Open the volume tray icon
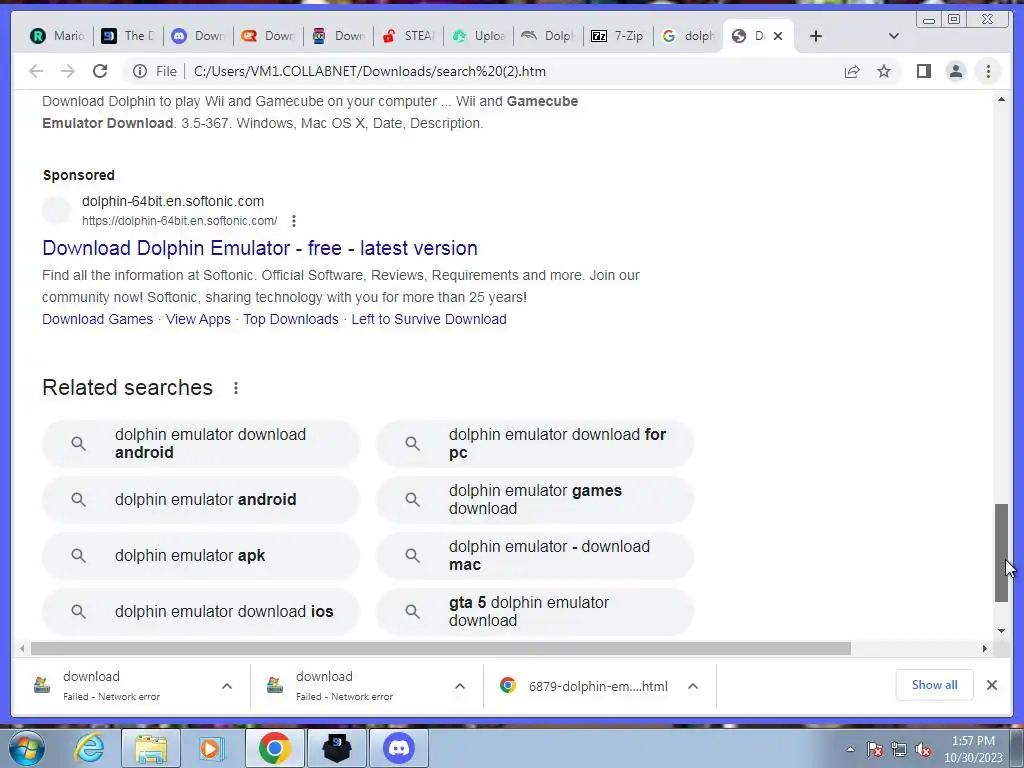This screenshot has height=768, width=1024. click(923, 749)
